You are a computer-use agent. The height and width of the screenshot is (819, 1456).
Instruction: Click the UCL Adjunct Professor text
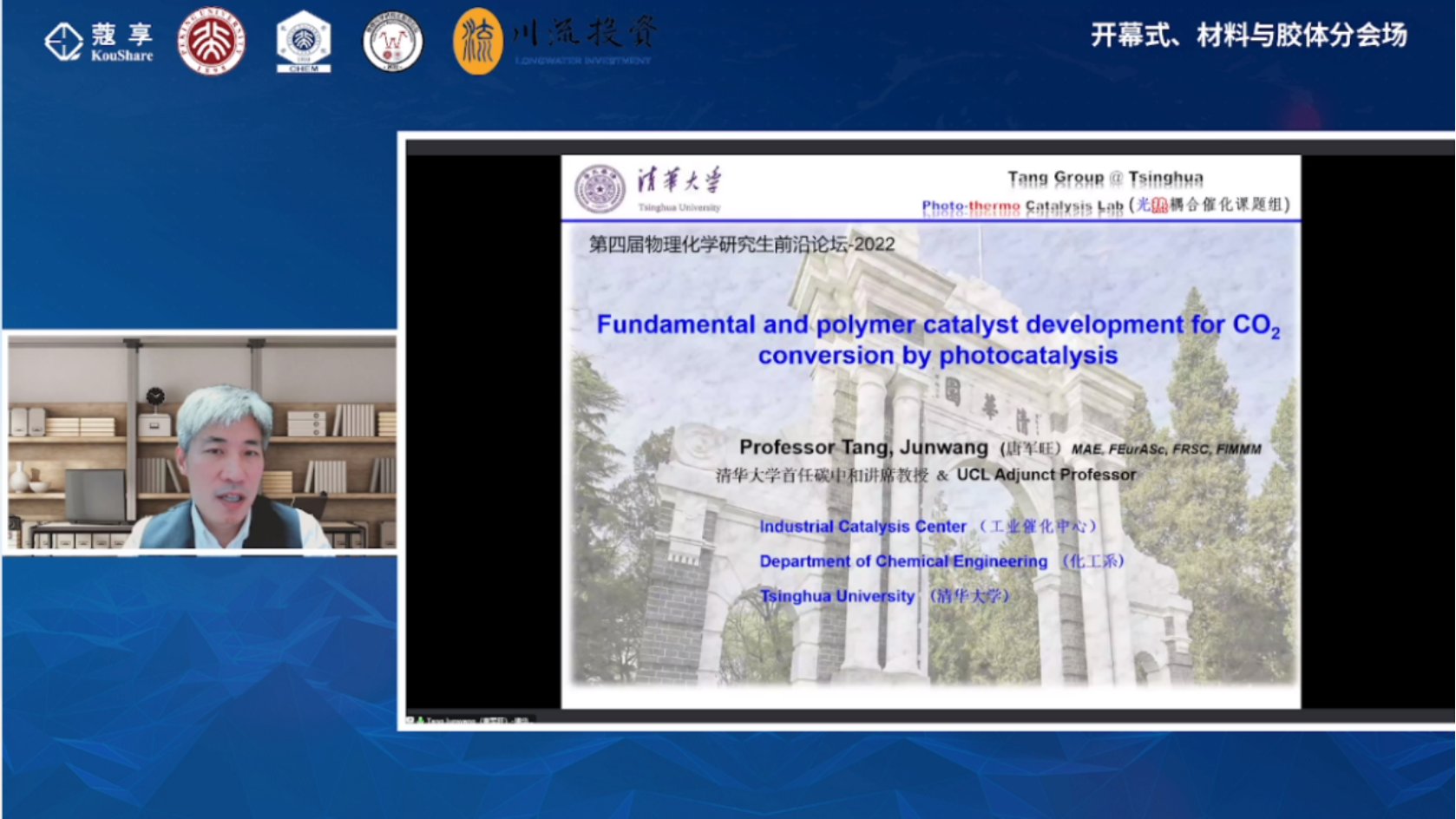click(1046, 475)
